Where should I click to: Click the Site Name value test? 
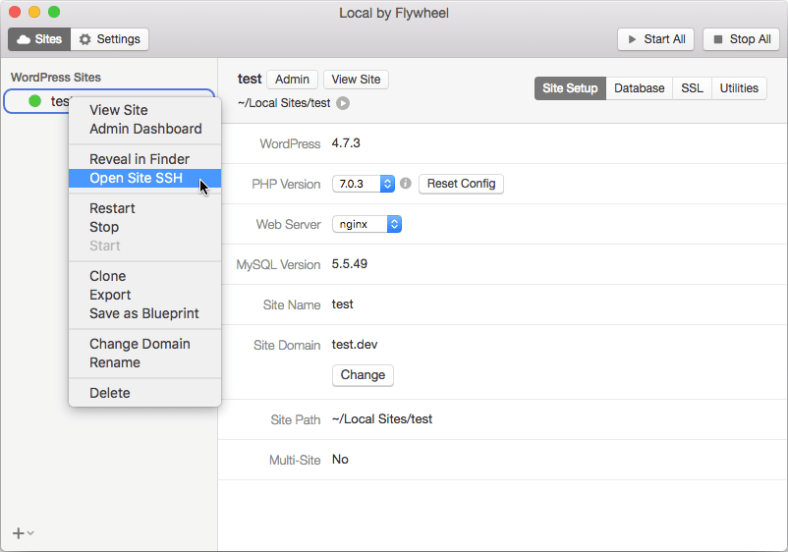[x=342, y=304]
